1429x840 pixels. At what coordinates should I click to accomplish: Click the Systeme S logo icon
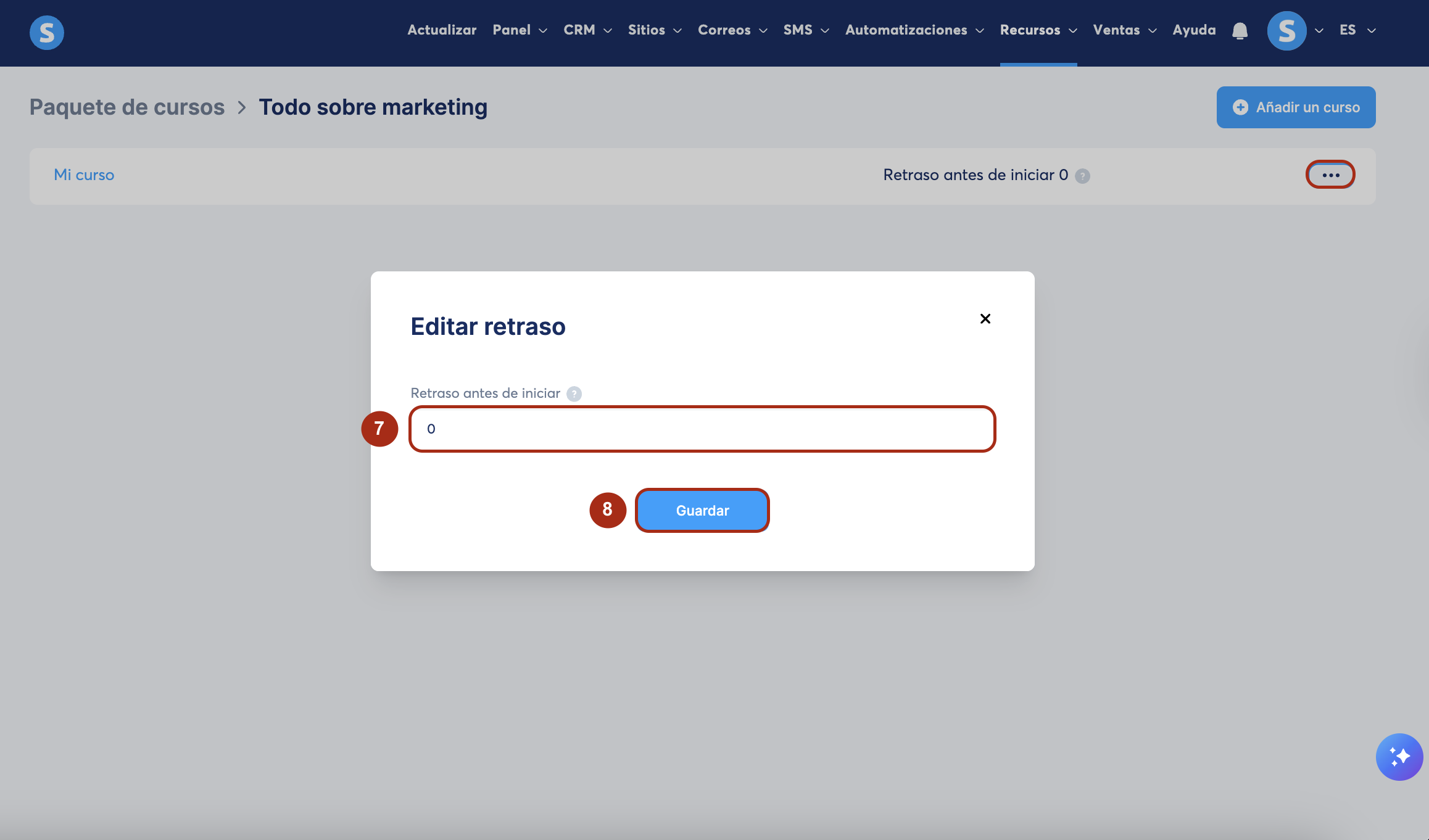[47, 32]
